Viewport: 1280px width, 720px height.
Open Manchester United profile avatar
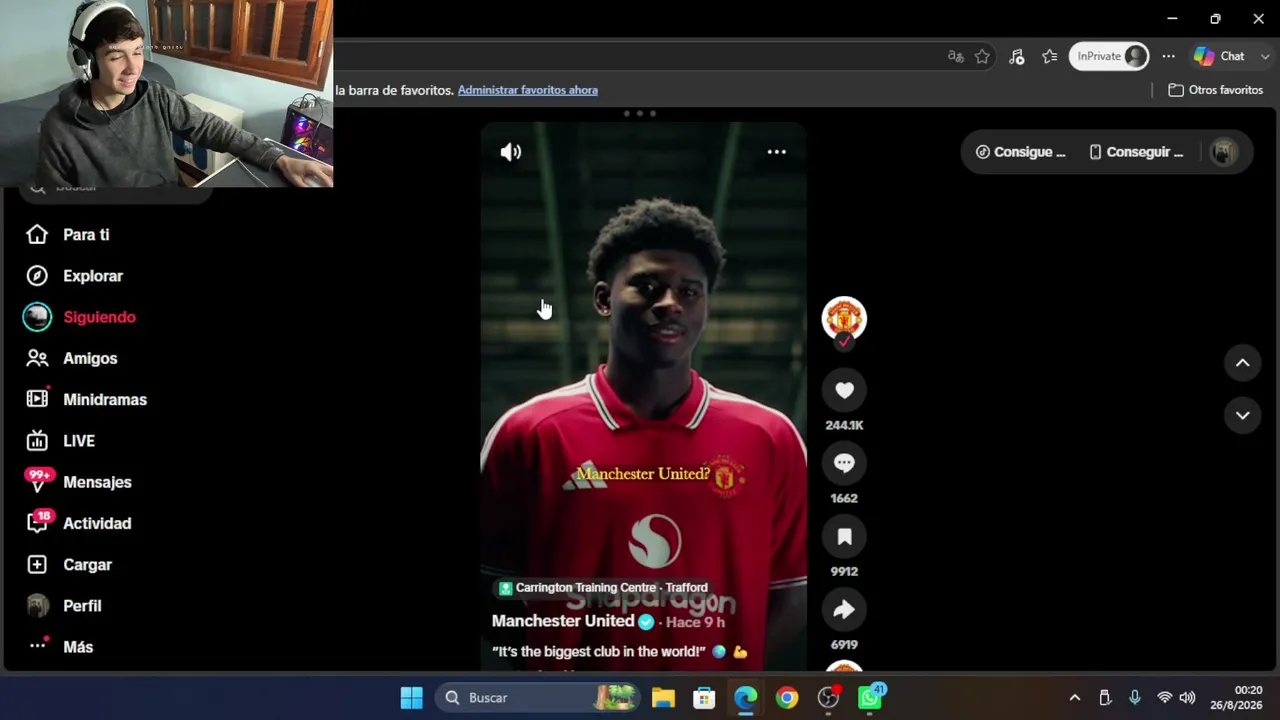tap(844, 318)
